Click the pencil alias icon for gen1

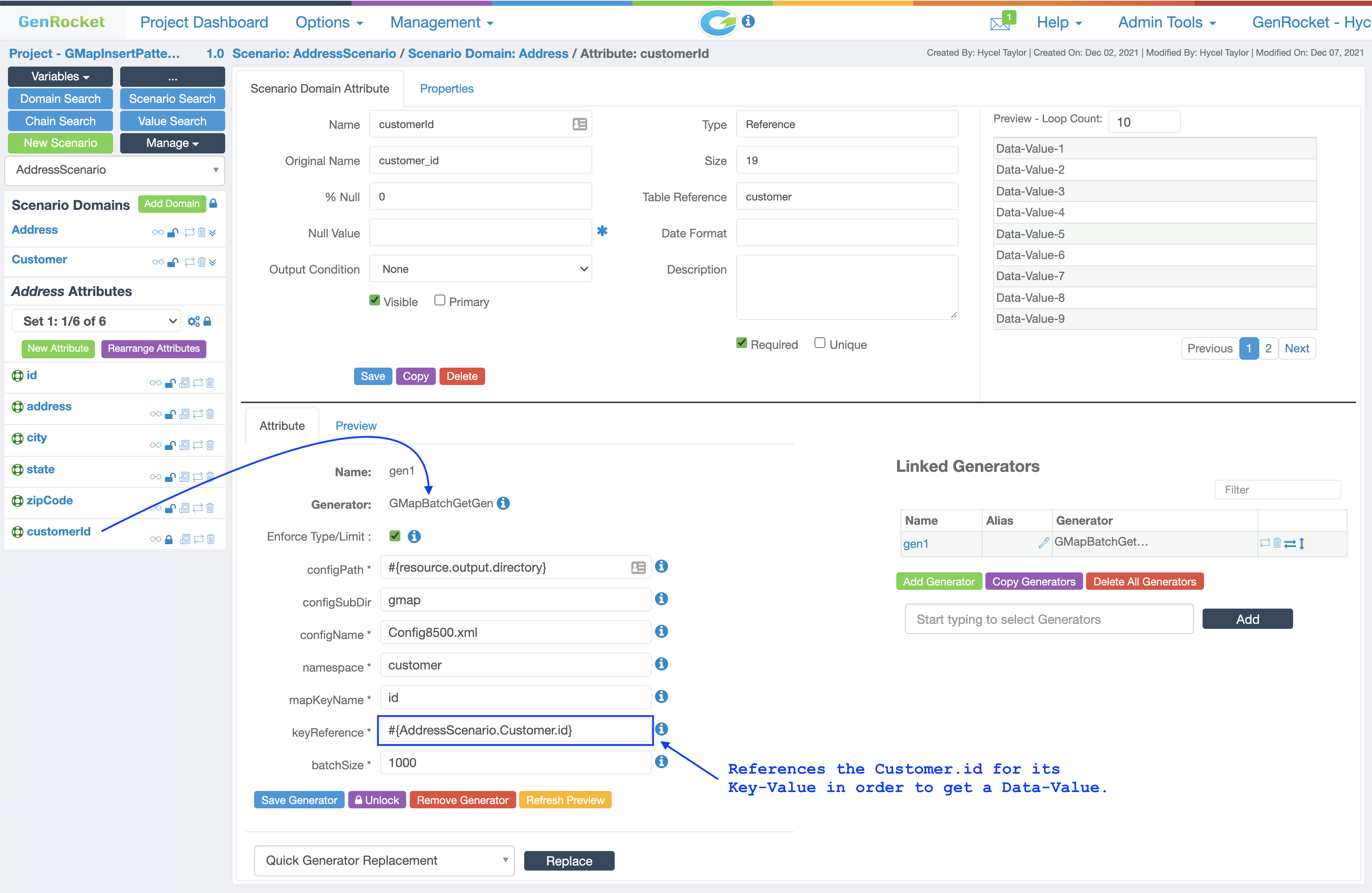pyautogui.click(x=1043, y=542)
